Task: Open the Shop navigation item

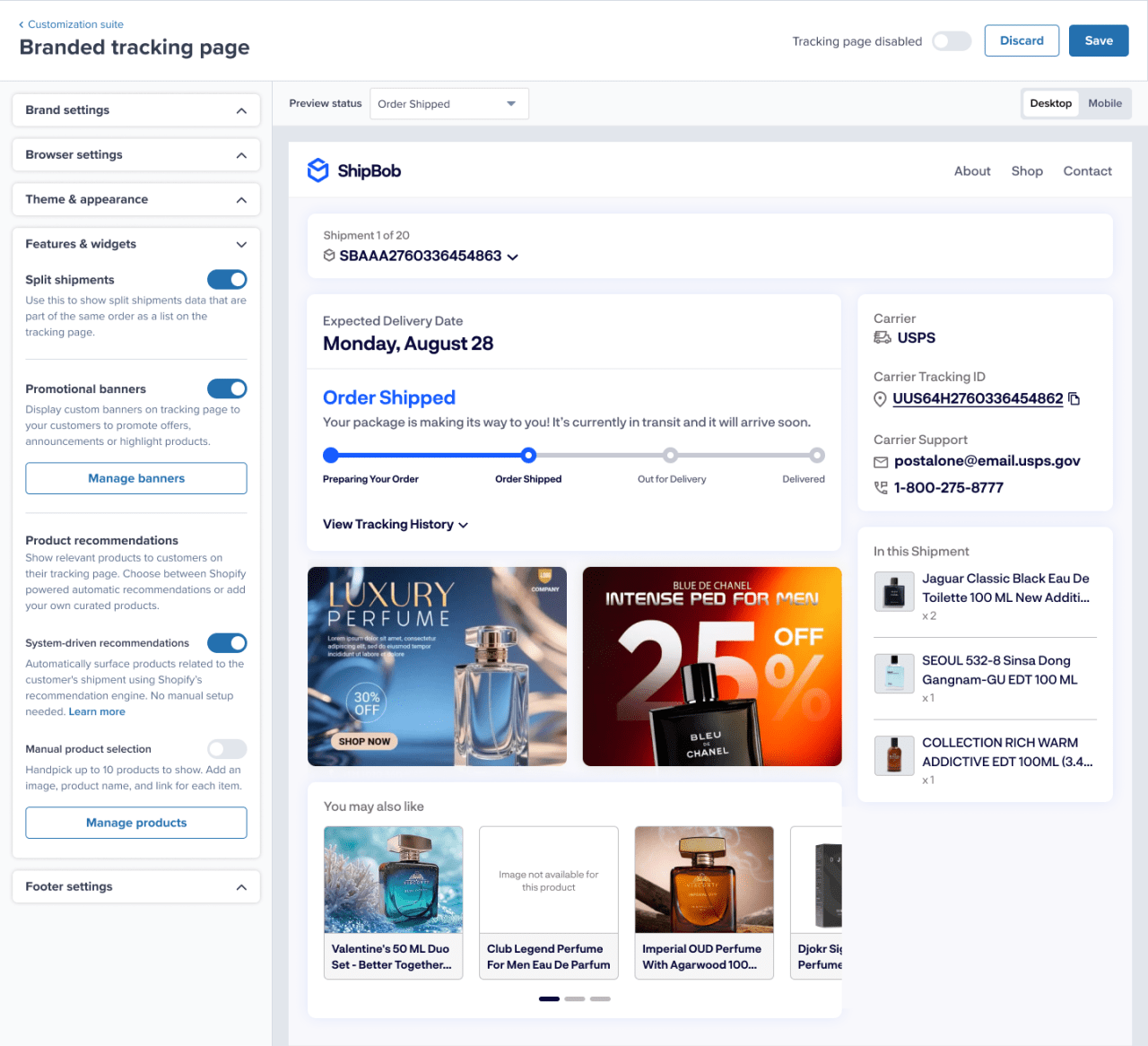Action: tap(1027, 171)
